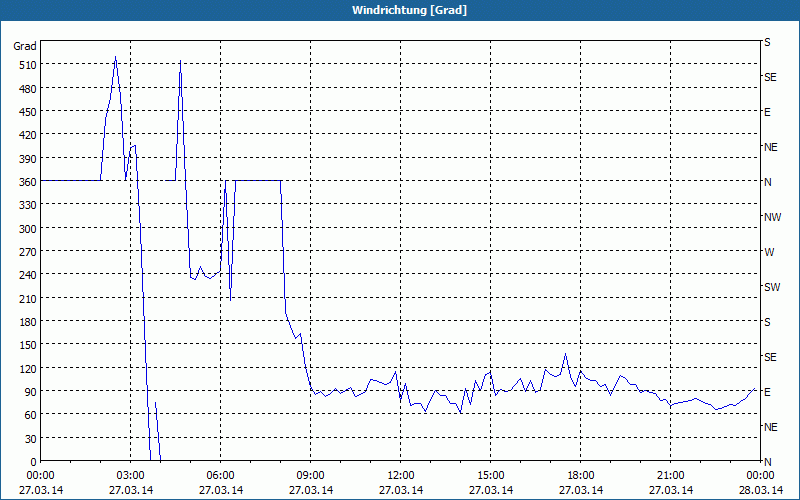Click the 360 y-axis value
Image resolution: width=800 pixels, height=500 pixels.
[27, 182]
